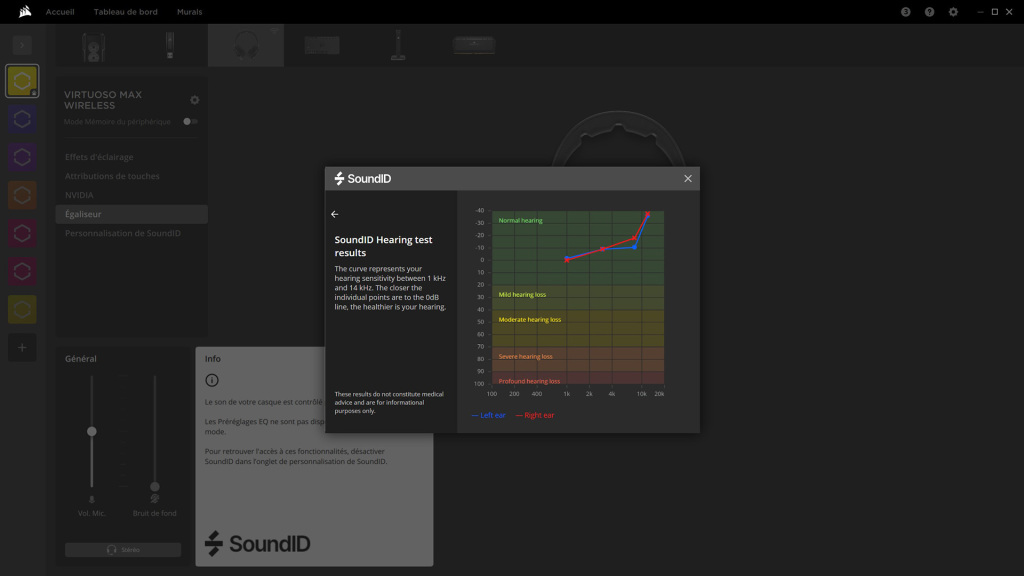This screenshot has width=1024, height=576.
Task: Click the Severe hearing loss label
Action: tap(526, 357)
